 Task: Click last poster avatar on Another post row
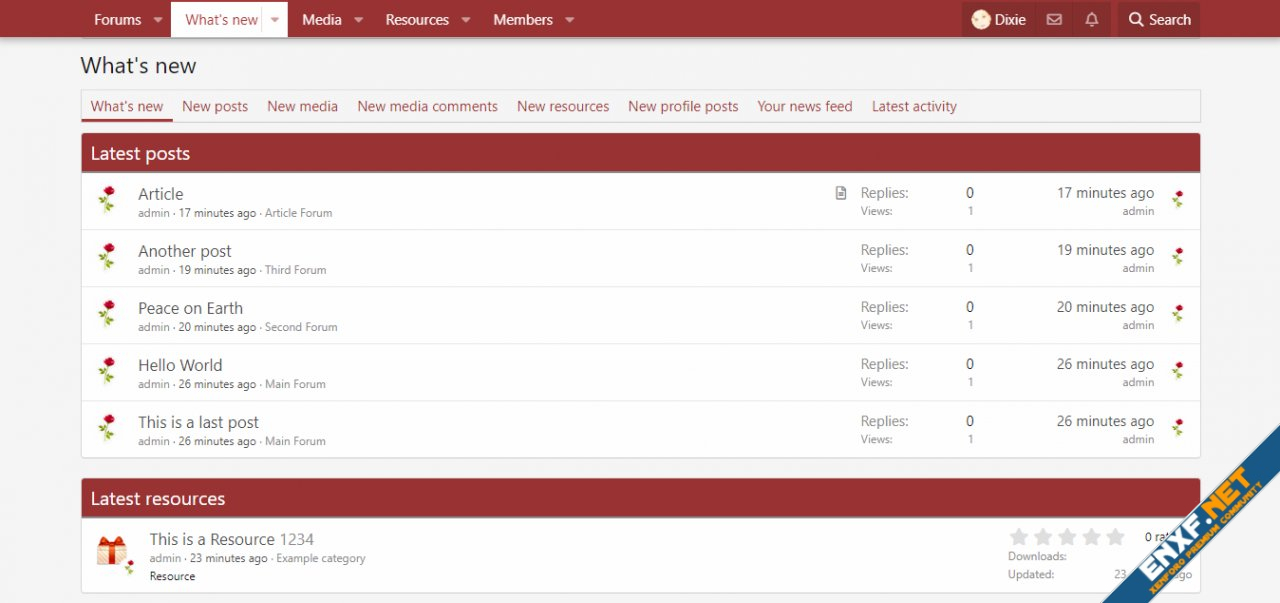pyautogui.click(x=1178, y=257)
